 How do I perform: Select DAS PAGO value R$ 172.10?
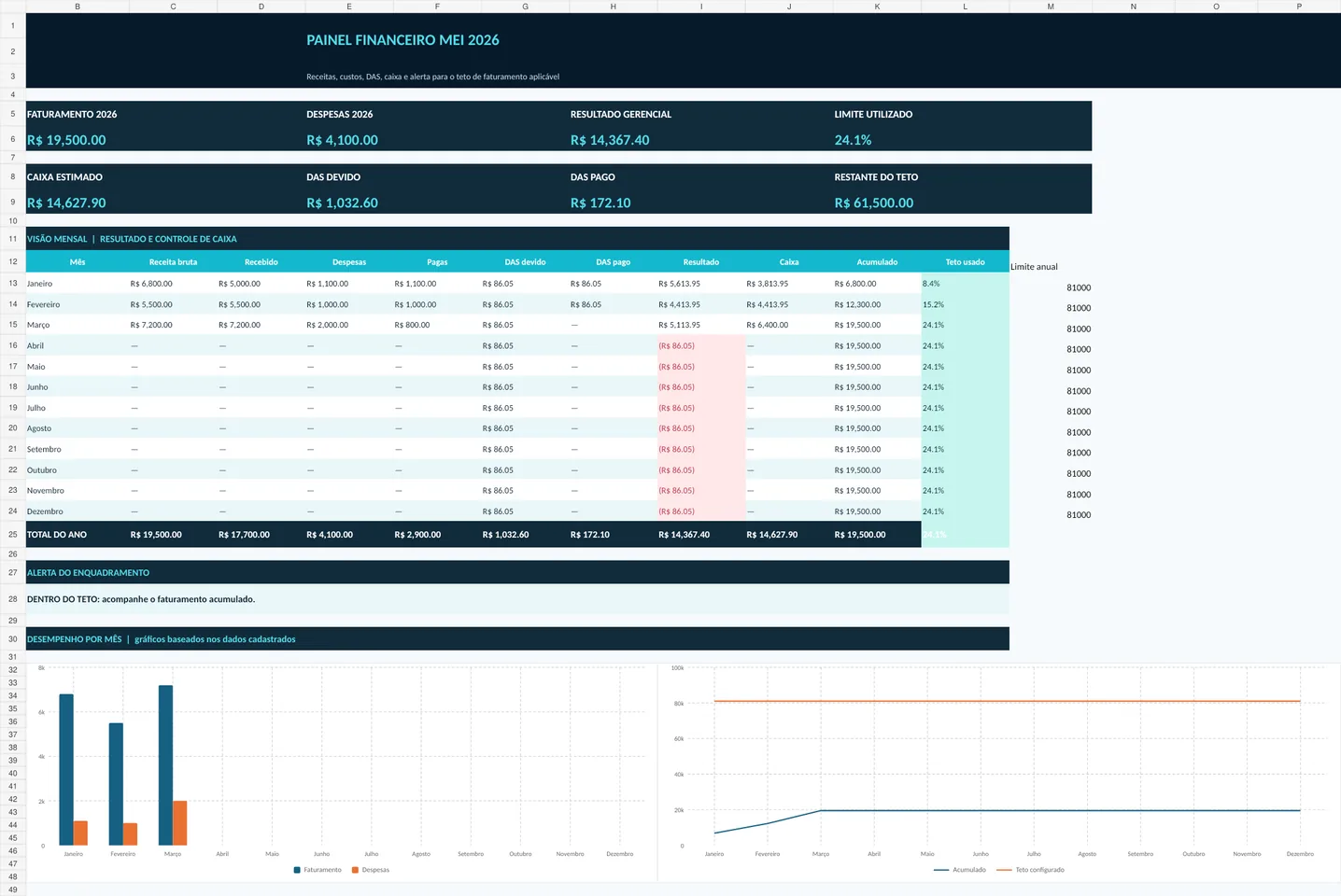(600, 203)
